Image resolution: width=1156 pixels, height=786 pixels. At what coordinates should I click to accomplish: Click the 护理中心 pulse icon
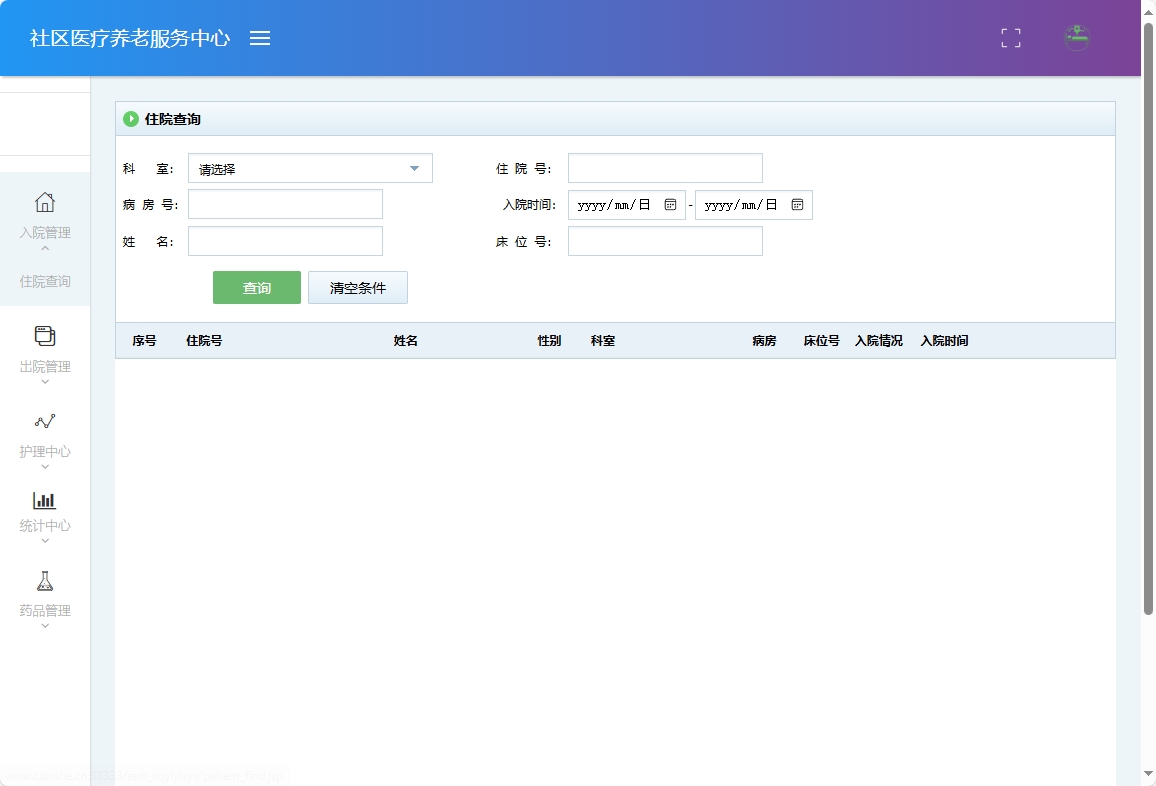click(45, 421)
